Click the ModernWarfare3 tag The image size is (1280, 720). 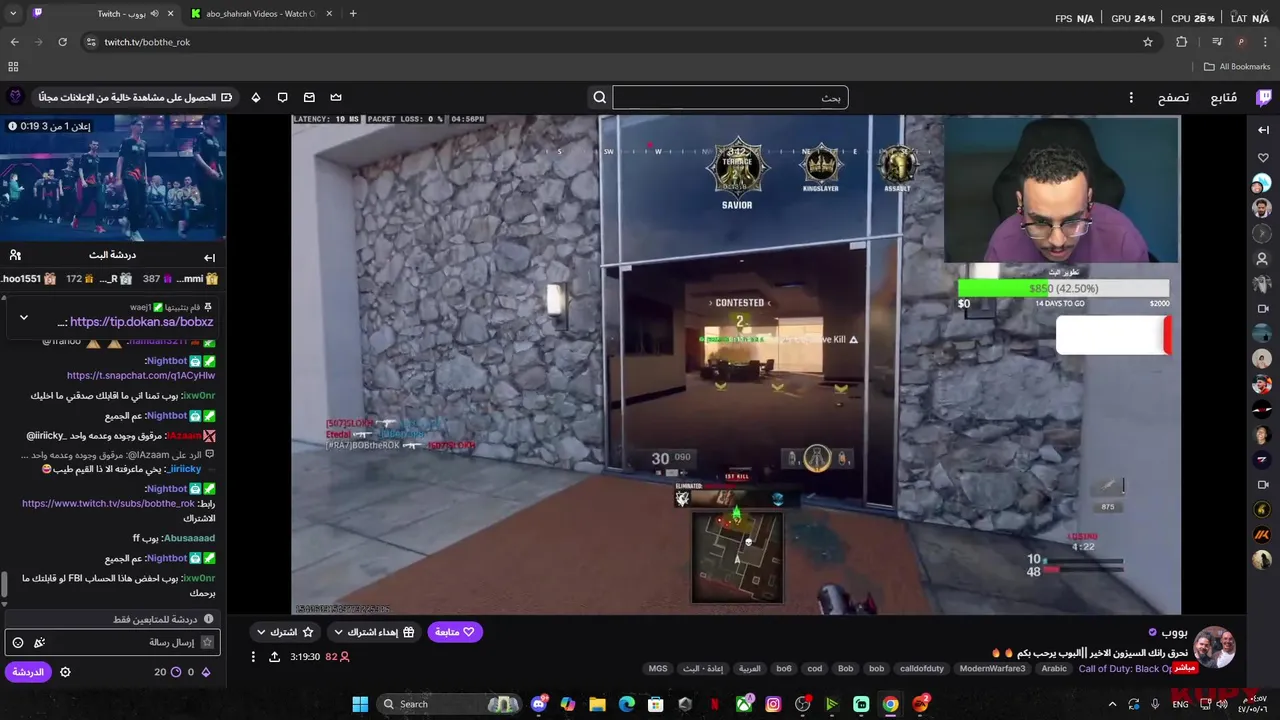[992, 668]
